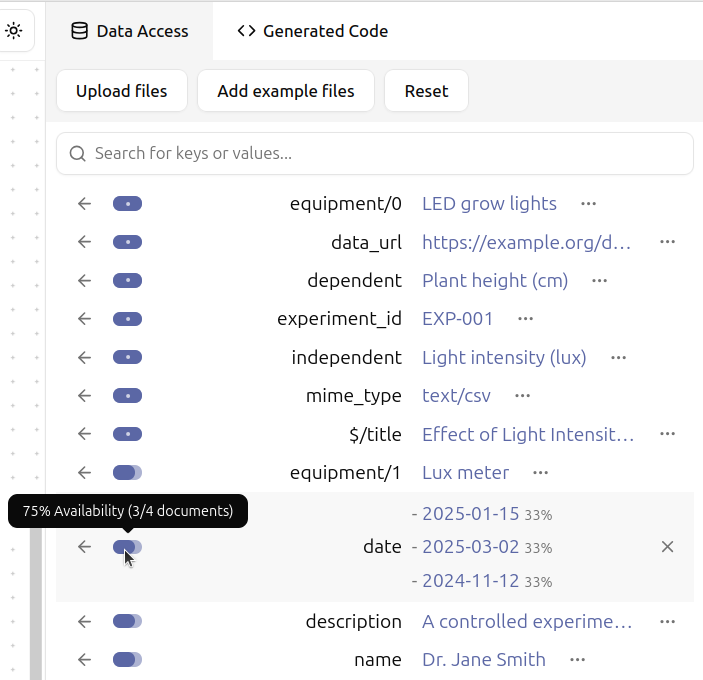The image size is (703, 680).
Task: Click the Lux meter value
Action: (465, 472)
